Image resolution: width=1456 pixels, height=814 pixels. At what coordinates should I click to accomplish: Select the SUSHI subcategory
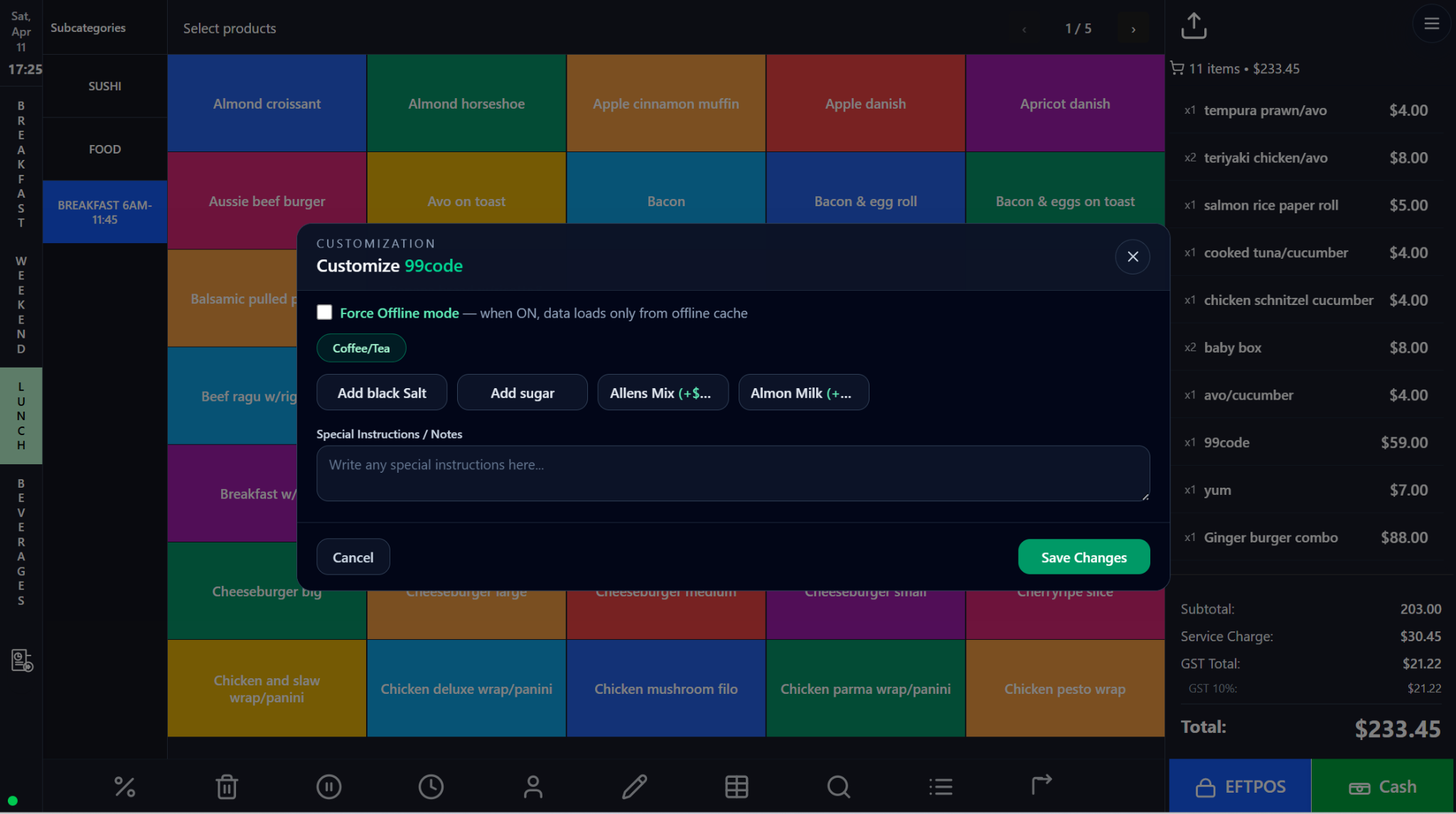(105, 86)
